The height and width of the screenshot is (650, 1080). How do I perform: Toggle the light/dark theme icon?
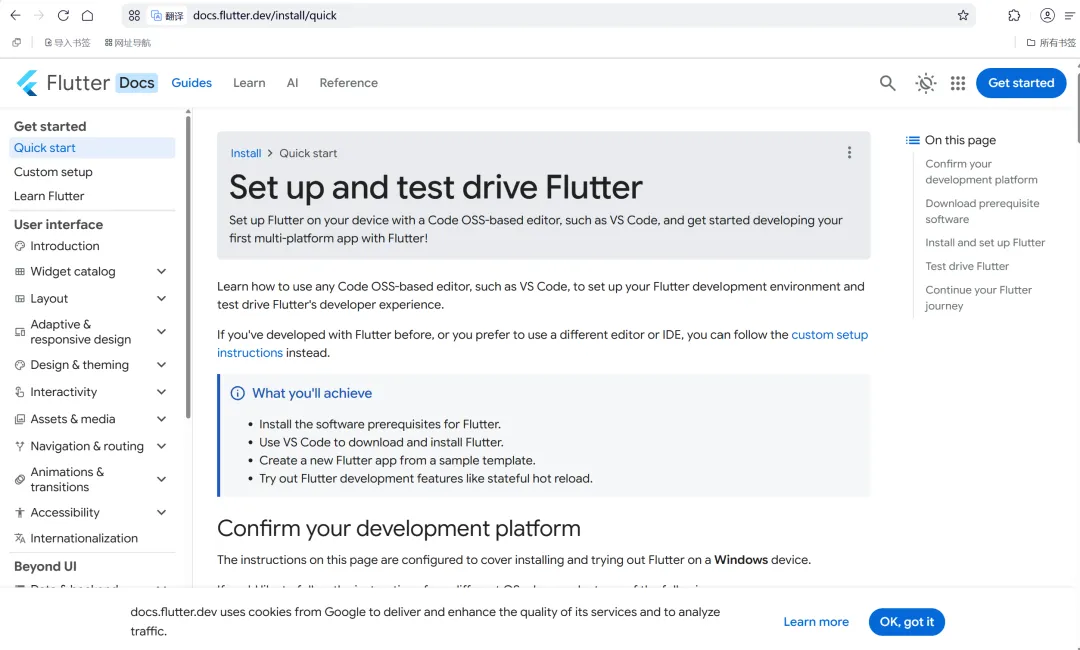[x=926, y=83]
